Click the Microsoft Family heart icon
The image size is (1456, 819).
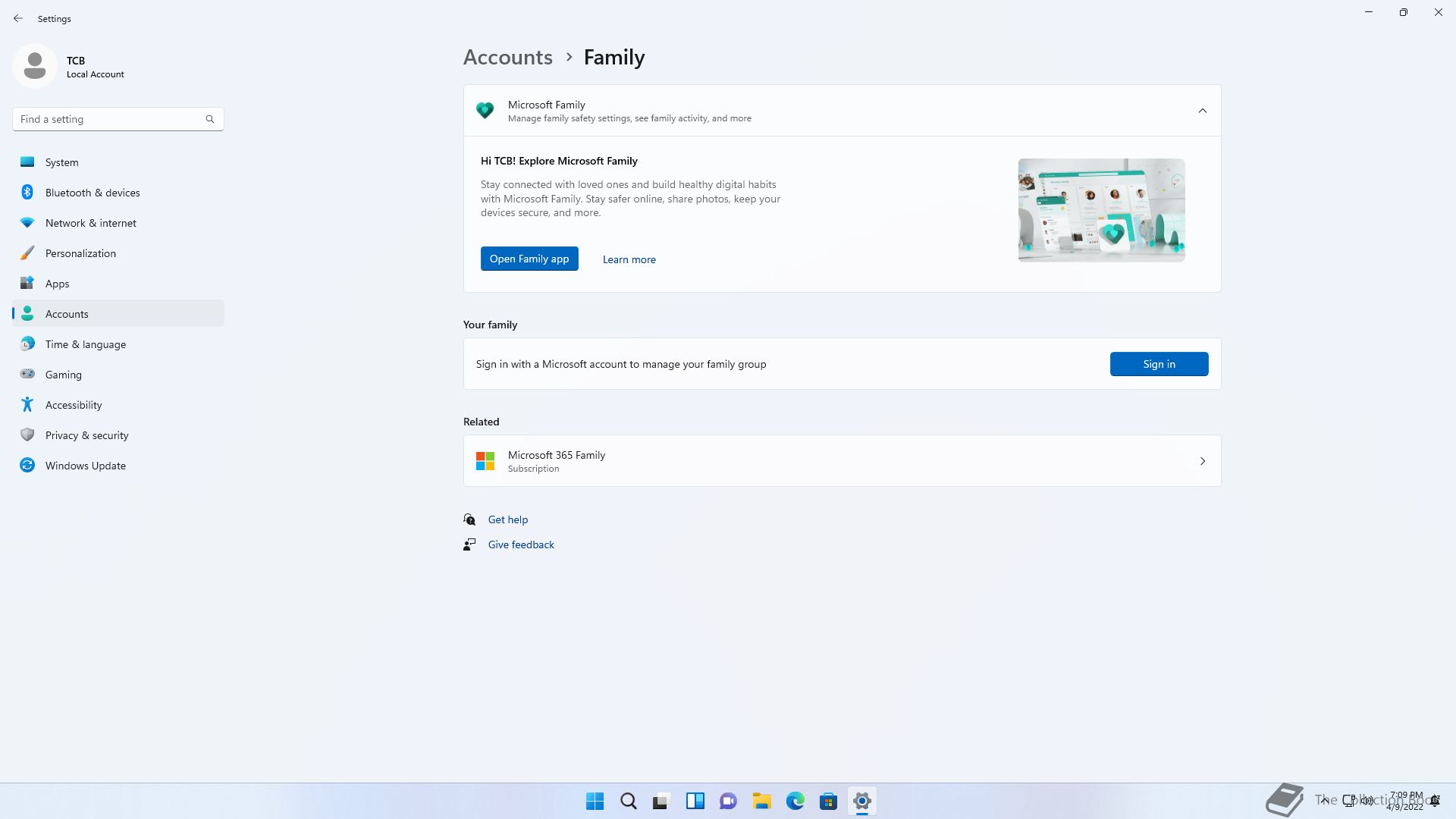[485, 111]
